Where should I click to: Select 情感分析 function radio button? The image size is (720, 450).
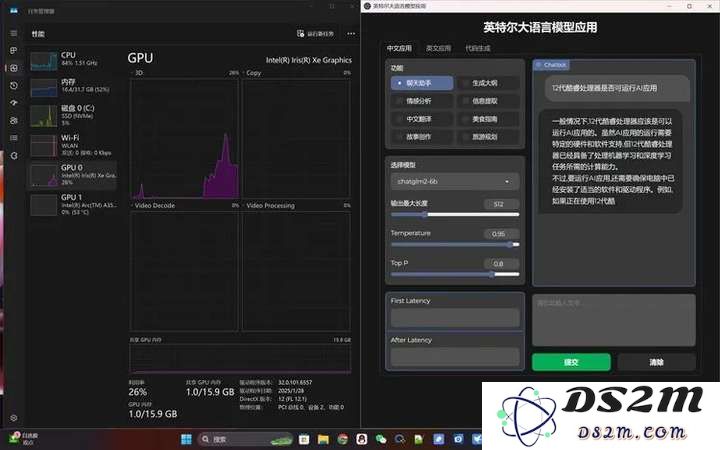click(422, 101)
